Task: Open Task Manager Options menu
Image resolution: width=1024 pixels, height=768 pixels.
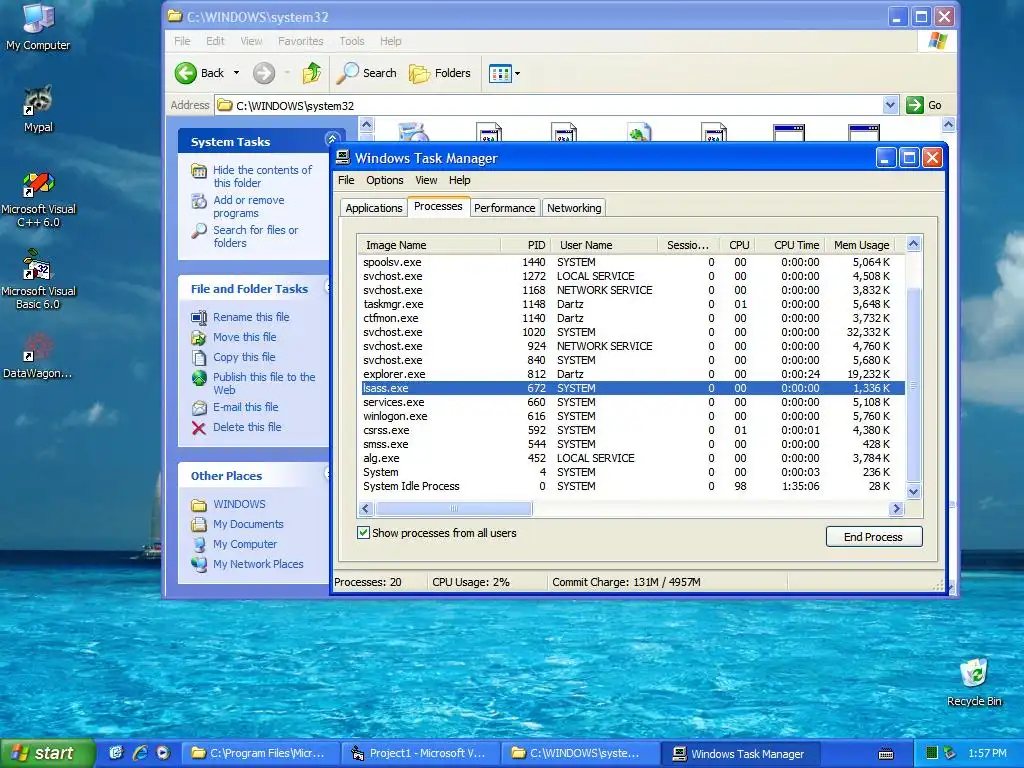Action: click(385, 180)
